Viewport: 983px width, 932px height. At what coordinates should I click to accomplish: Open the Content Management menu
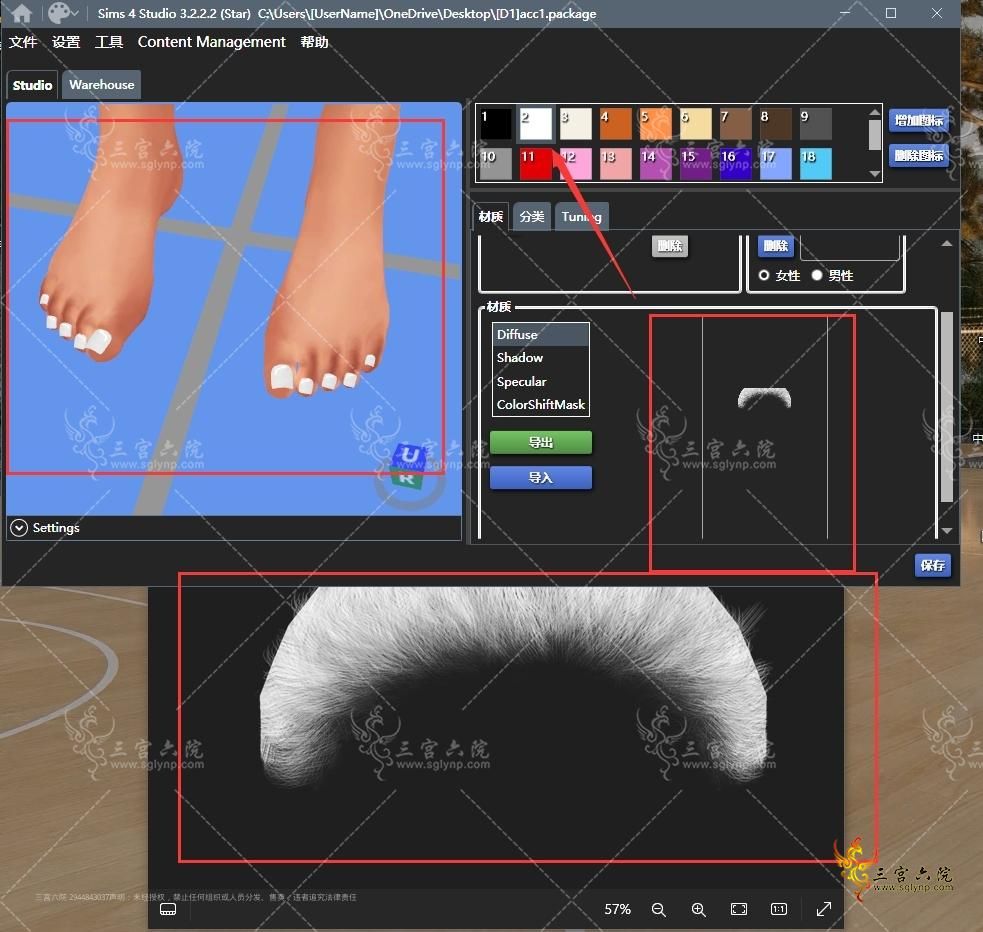(211, 42)
